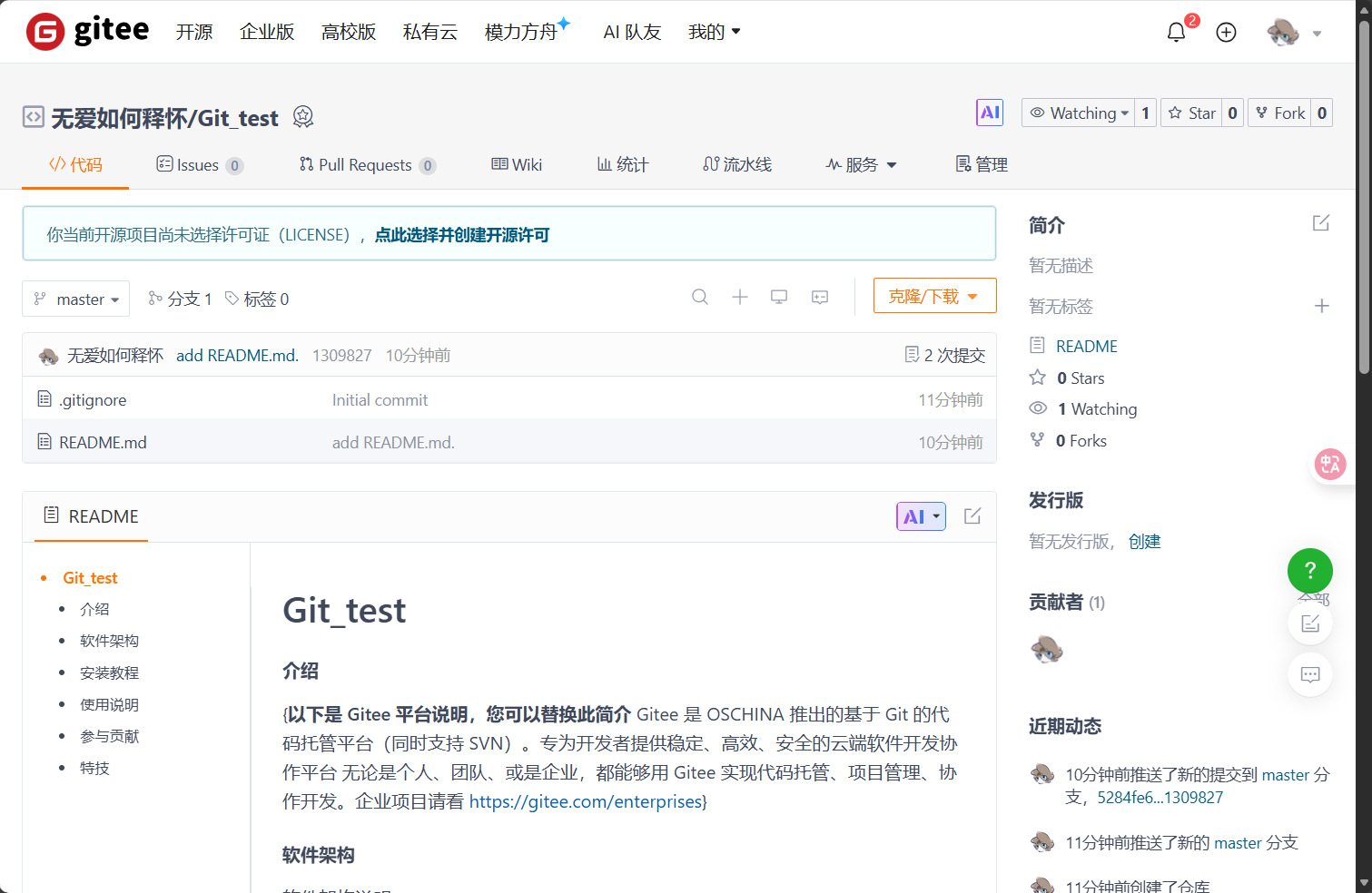Add a new file with plus icon
The height and width of the screenshot is (893, 1372).
[x=740, y=297]
